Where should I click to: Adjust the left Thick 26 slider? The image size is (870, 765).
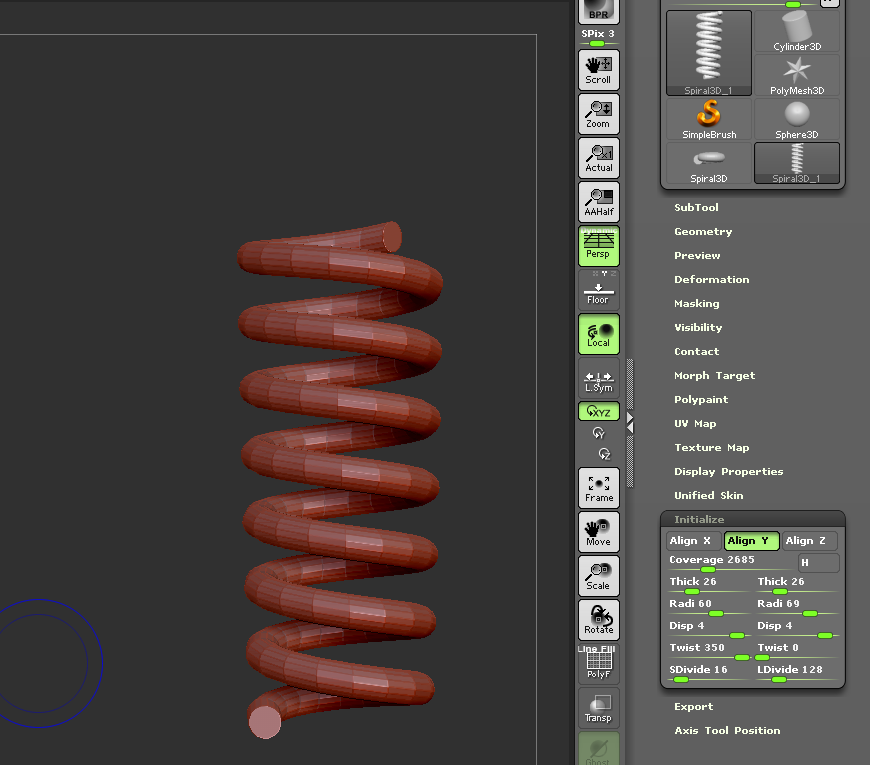tap(708, 585)
